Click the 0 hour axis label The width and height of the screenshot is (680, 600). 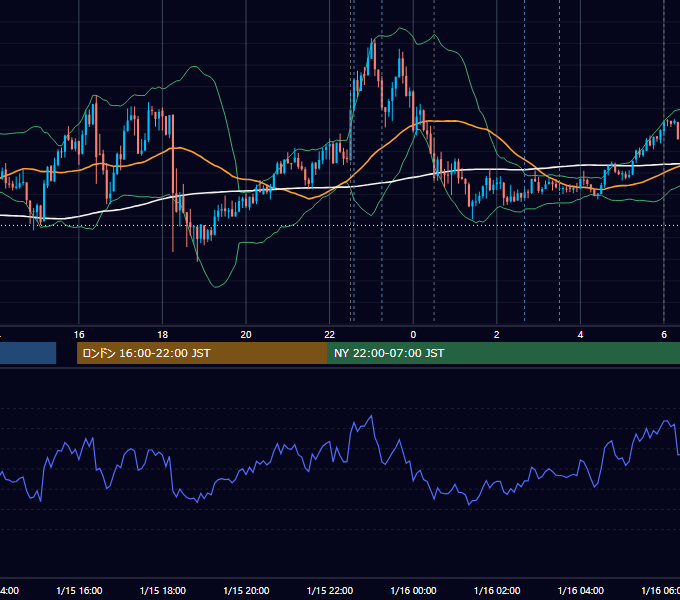(413, 335)
